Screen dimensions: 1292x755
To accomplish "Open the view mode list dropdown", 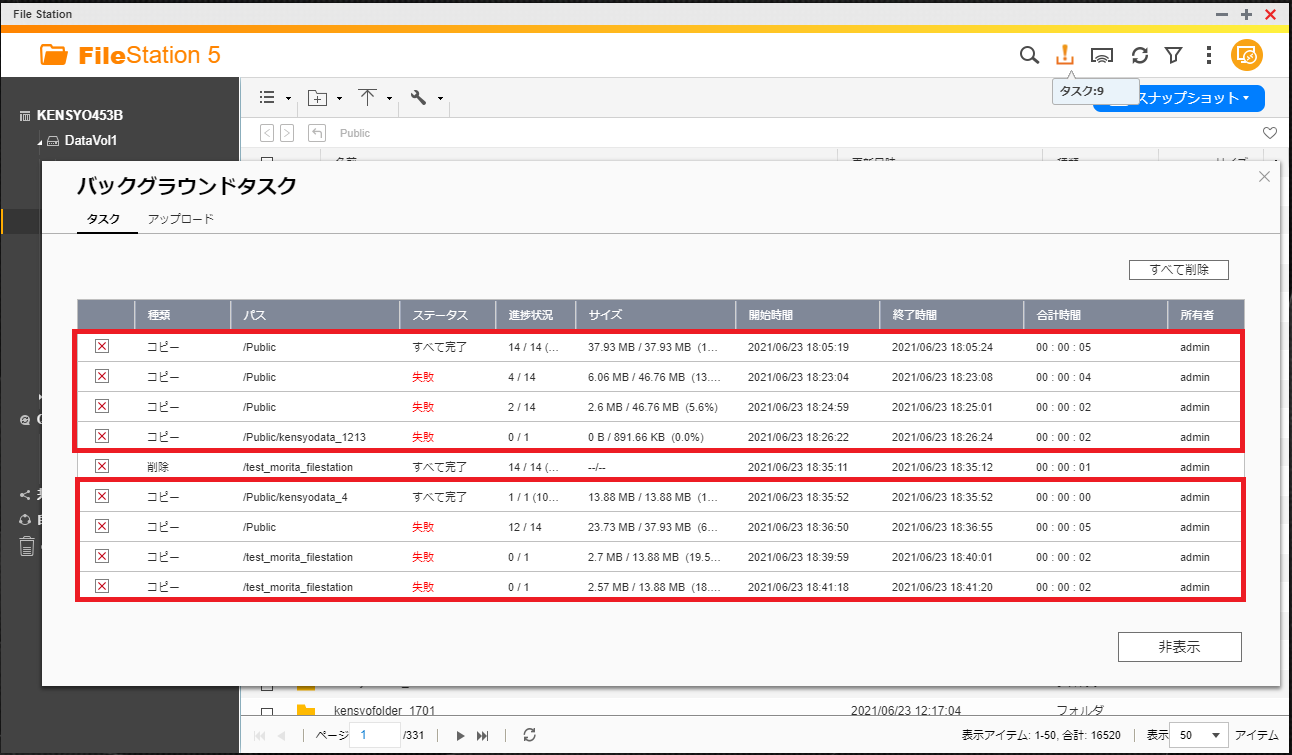I will pyautogui.click(x=274, y=98).
